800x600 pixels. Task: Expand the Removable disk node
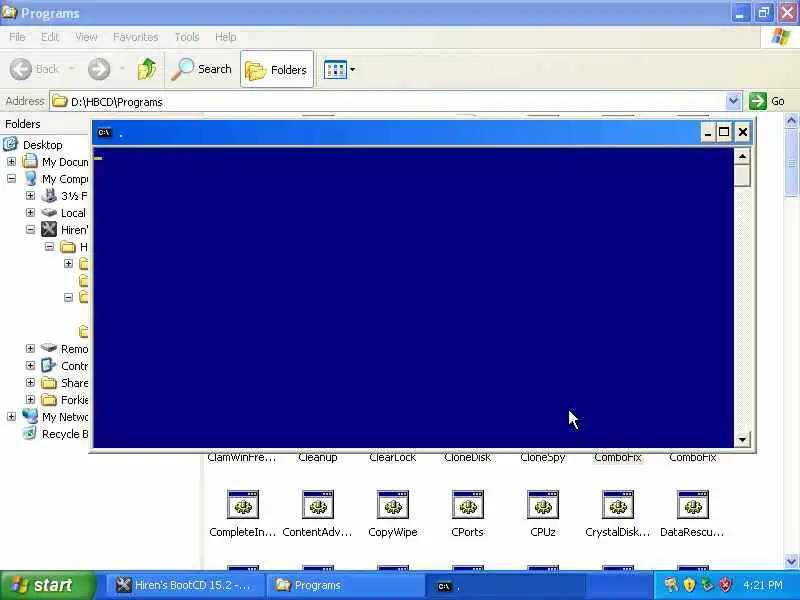point(30,348)
